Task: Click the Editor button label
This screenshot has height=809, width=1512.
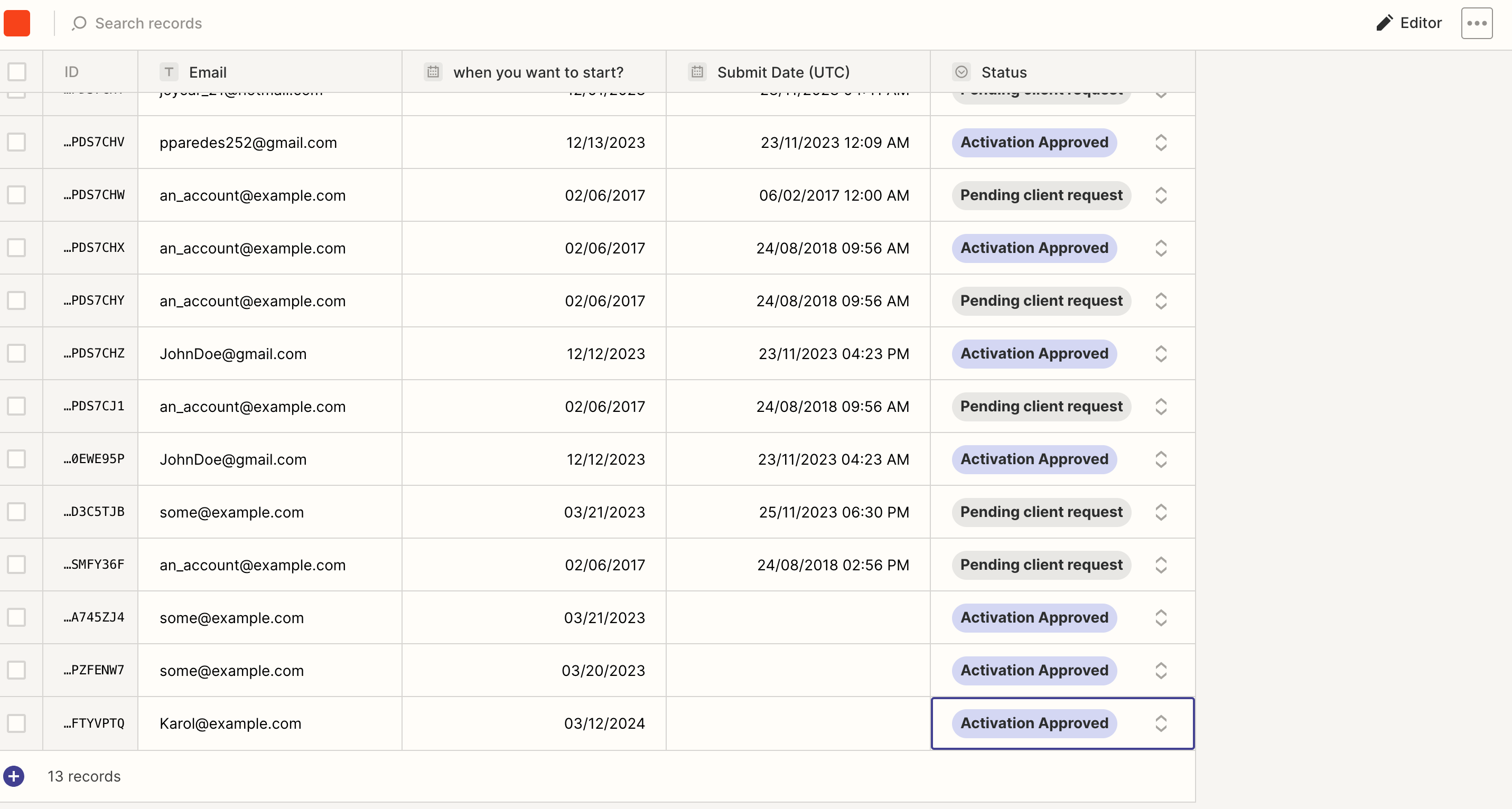Action: click(1421, 23)
